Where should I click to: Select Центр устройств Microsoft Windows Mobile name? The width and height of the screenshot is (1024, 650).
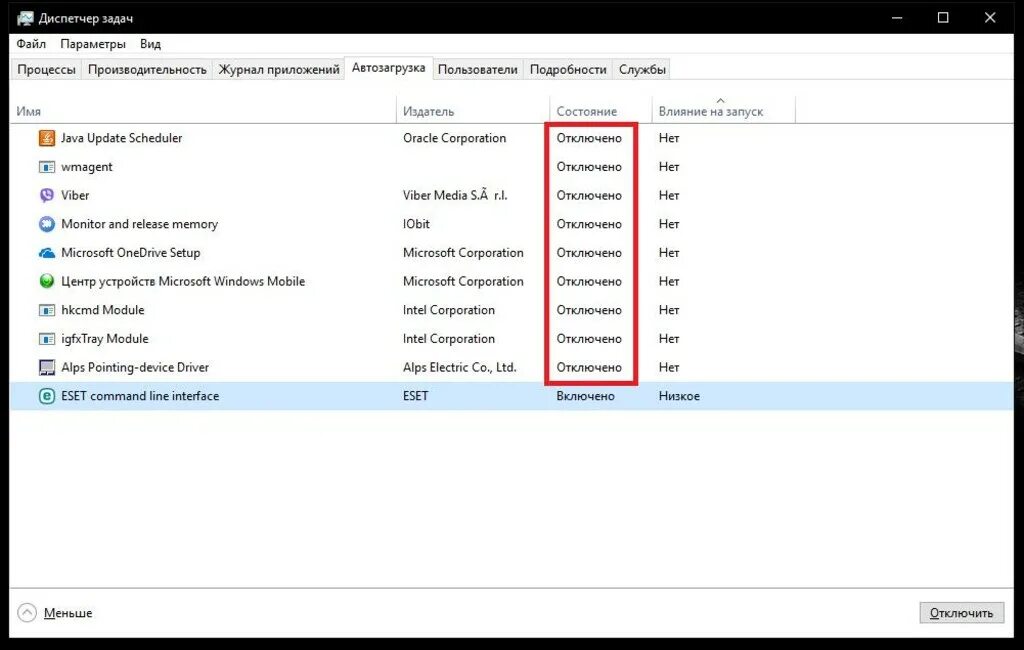[x=183, y=282]
